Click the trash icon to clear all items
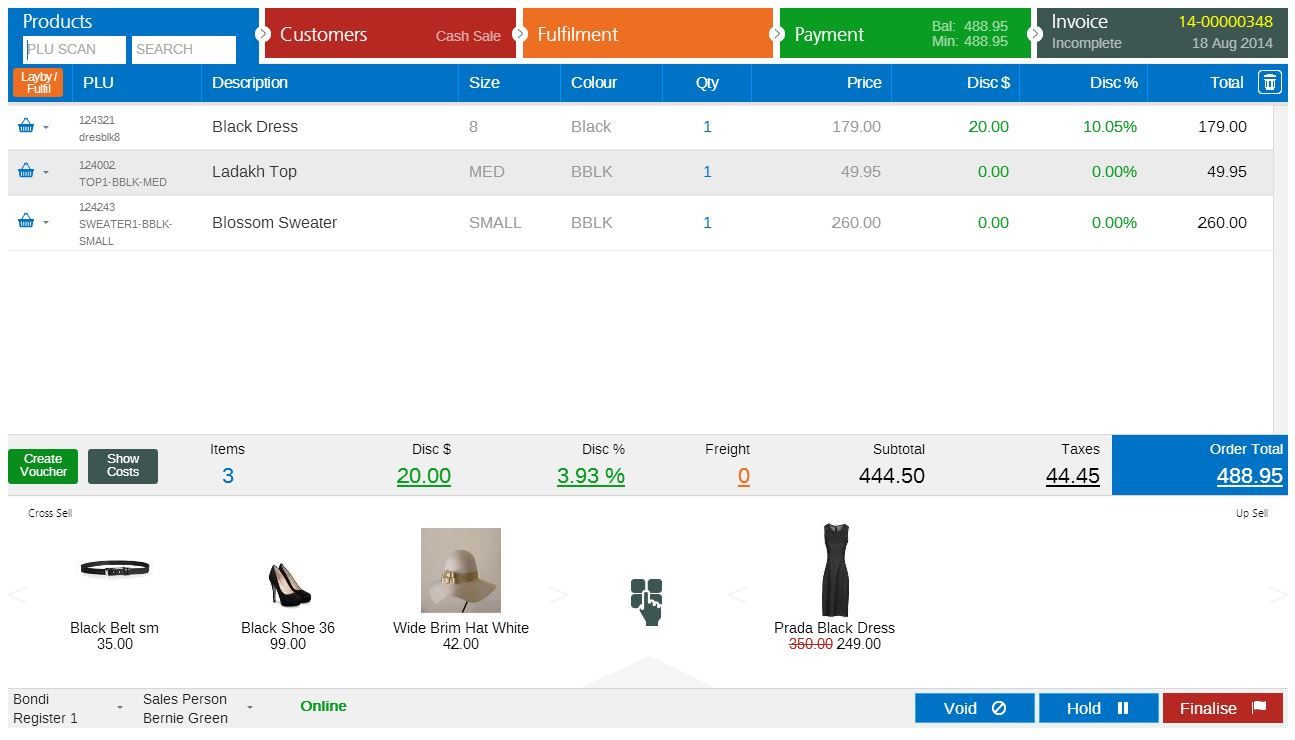1295x740 pixels. 1269,83
